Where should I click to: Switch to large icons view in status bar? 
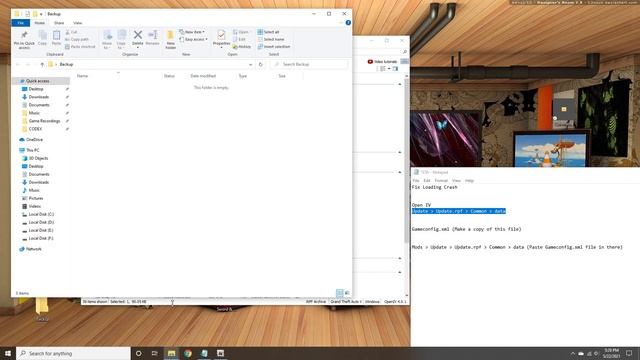click(347, 293)
